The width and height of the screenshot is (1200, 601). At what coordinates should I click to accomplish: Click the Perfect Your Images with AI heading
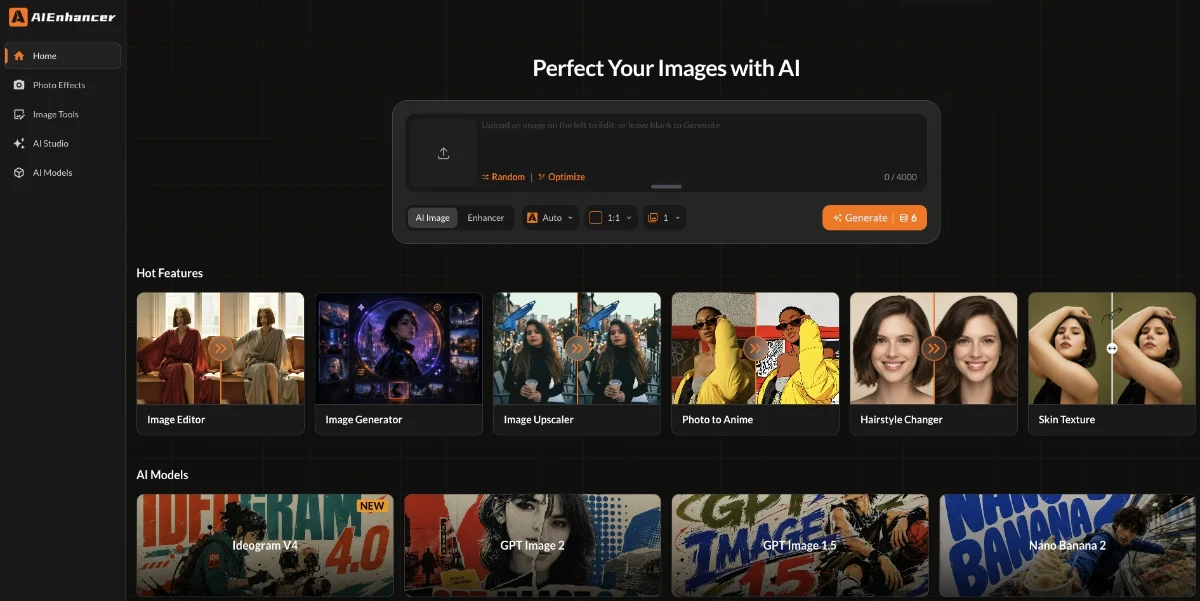(x=666, y=68)
